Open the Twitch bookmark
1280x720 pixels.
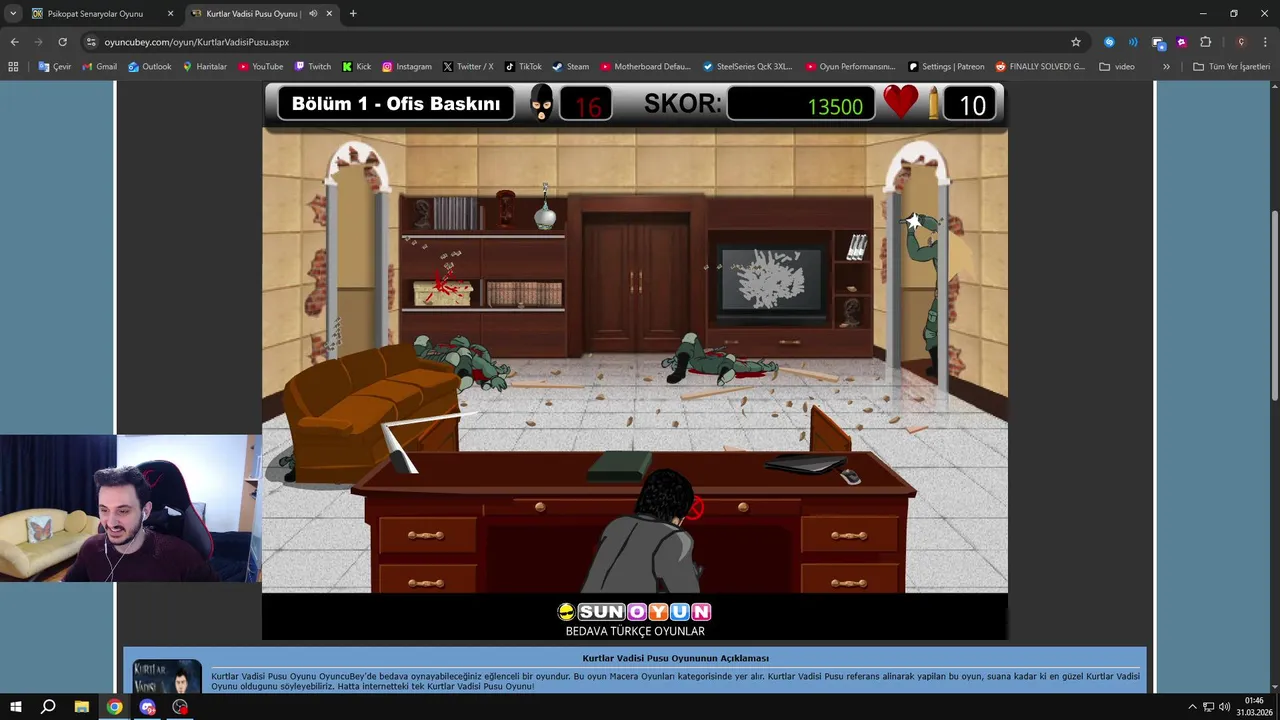312,67
